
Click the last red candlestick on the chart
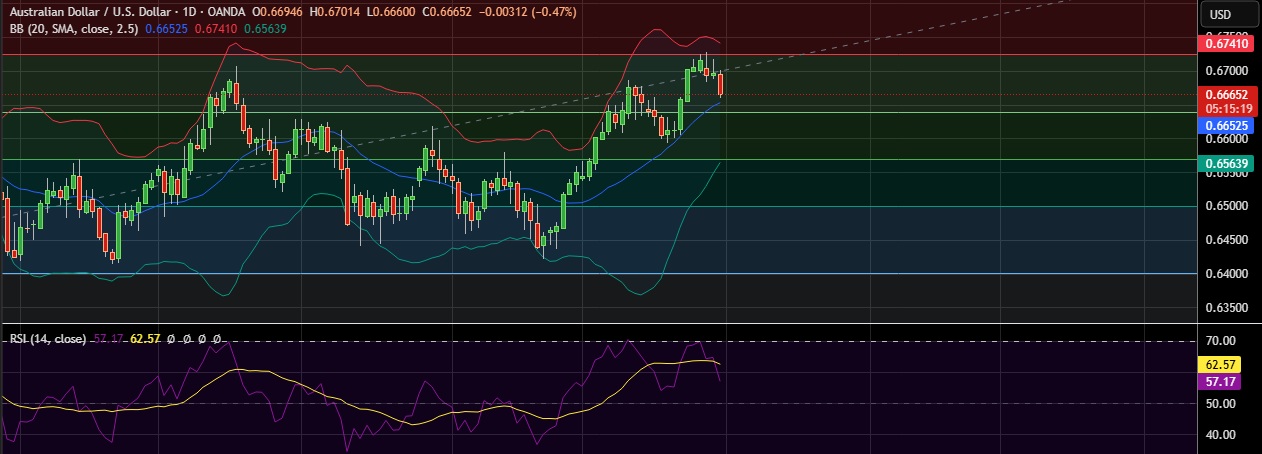[x=721, y=84]
